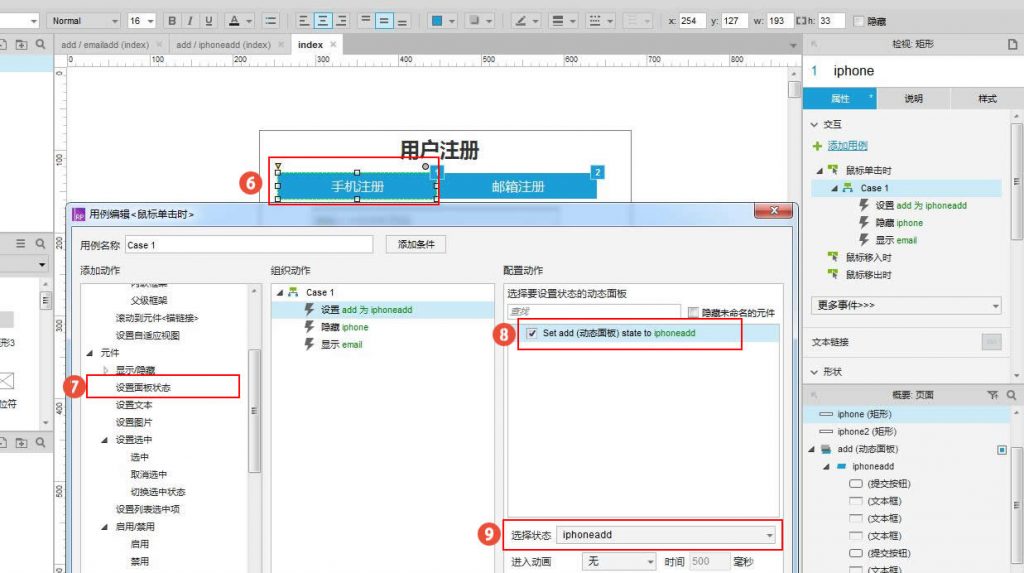This screenshot has height=573, width=1024.
Task: Click the library menu hamburger icon
Action: pos(21,243)
